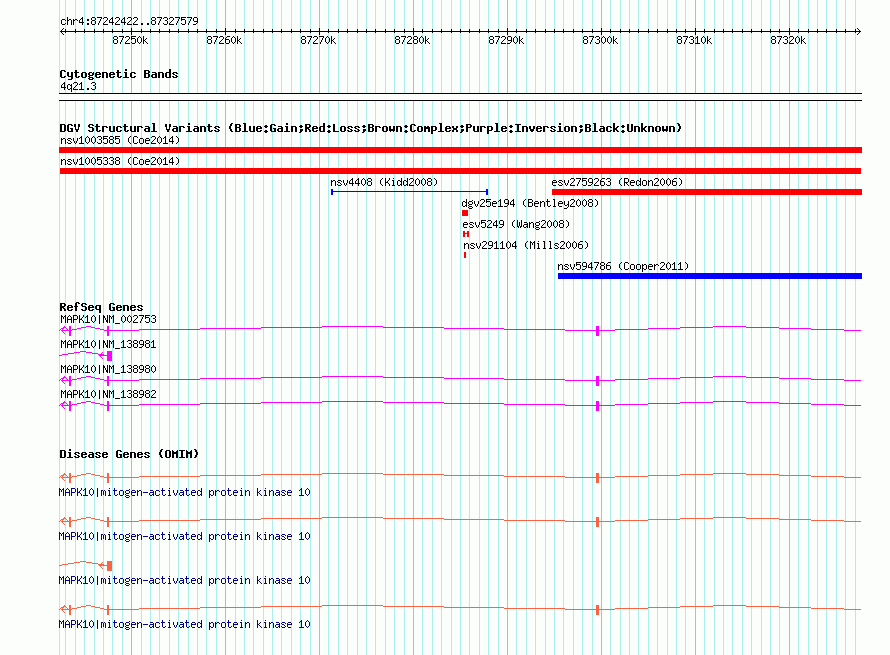
Task: Click the MAPK10|NM_138980 transcript label
Action: (x=108, y=370)
